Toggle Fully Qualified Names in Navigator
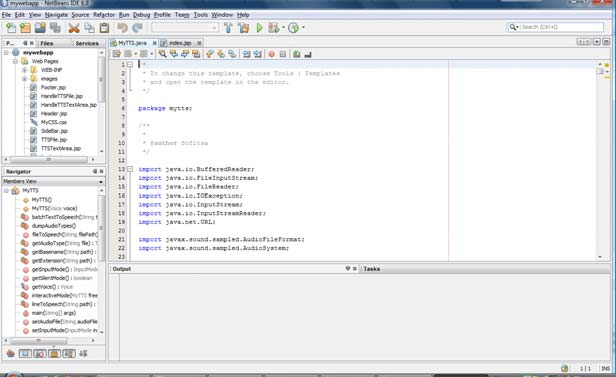 pyautogui.click(x=69, y=353)
